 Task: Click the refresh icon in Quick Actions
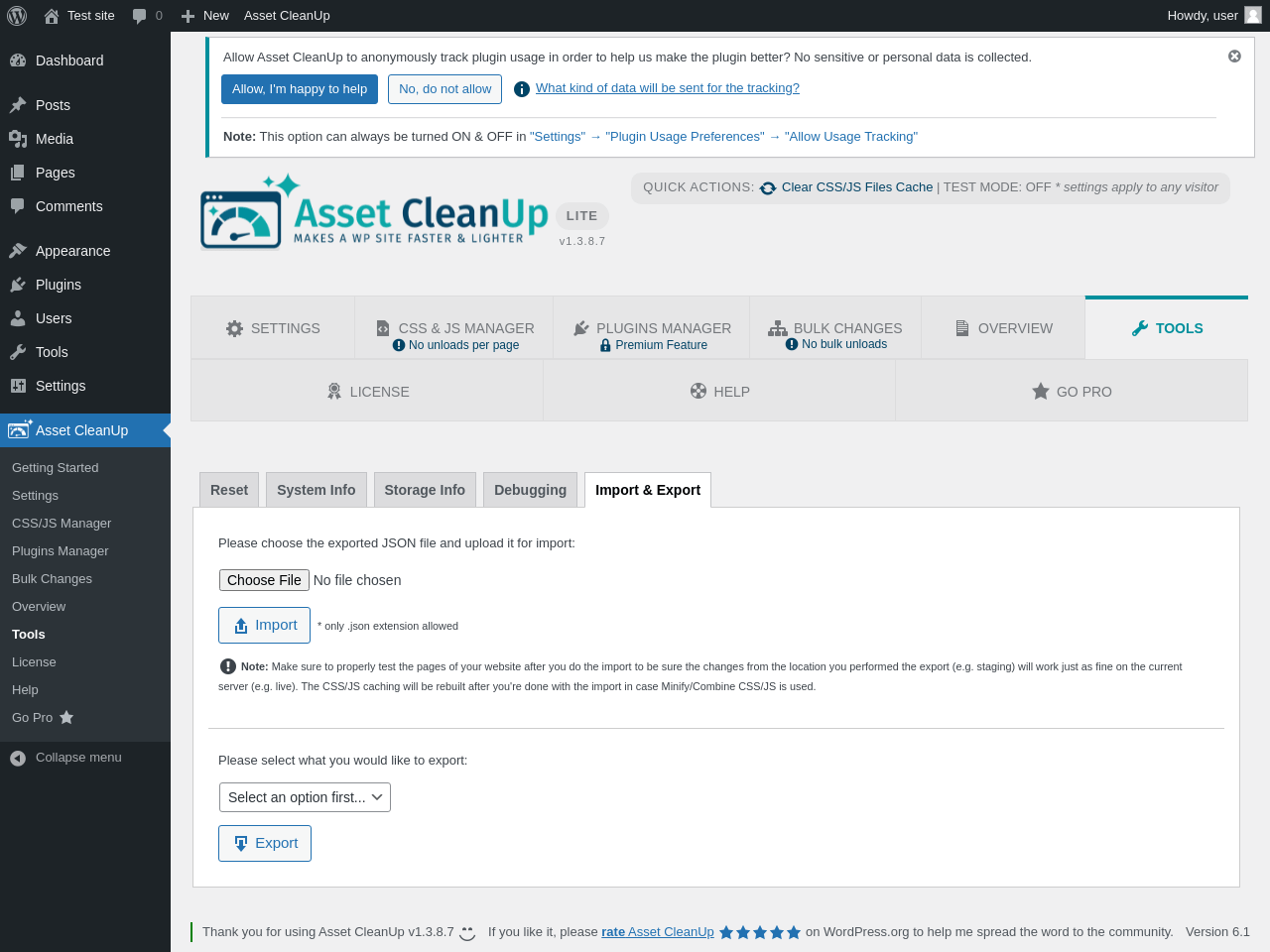(768, 187)
